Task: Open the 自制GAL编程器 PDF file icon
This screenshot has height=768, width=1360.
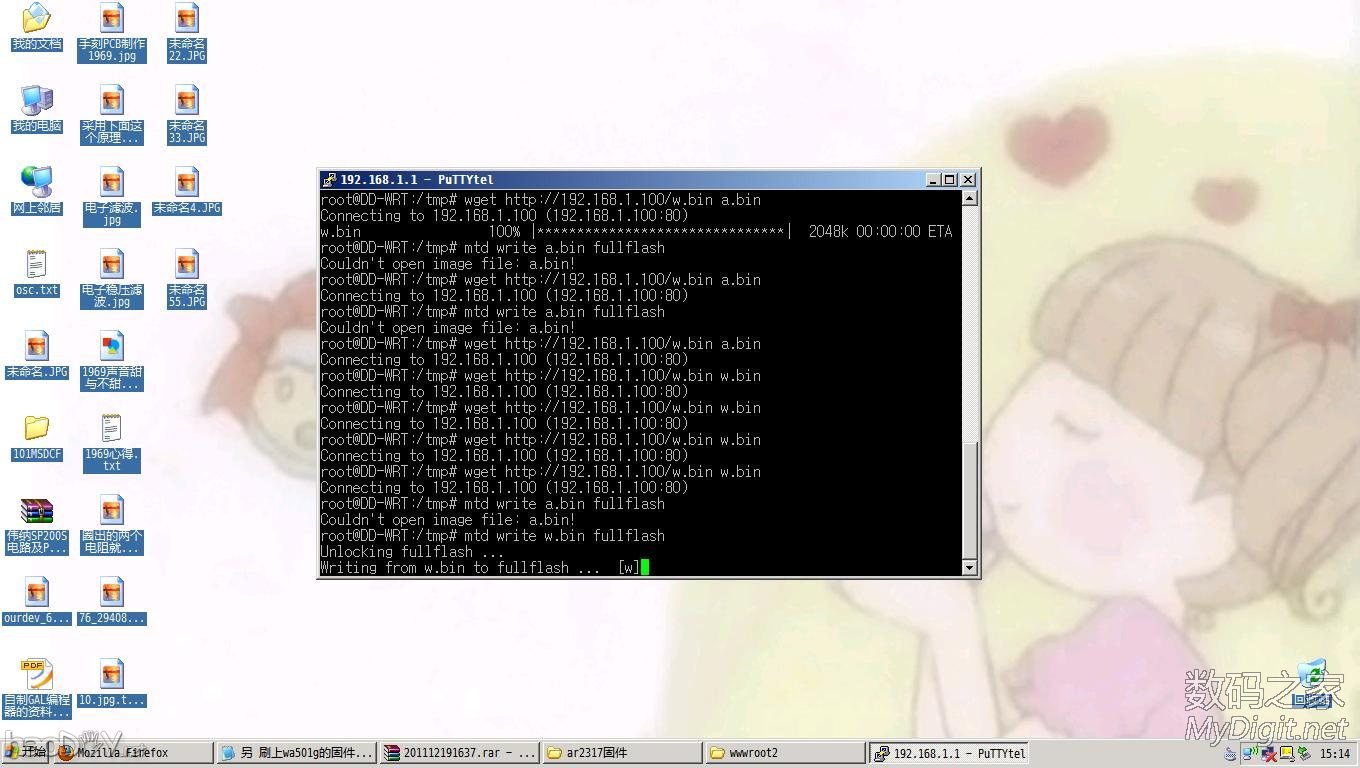Action: 36,675
